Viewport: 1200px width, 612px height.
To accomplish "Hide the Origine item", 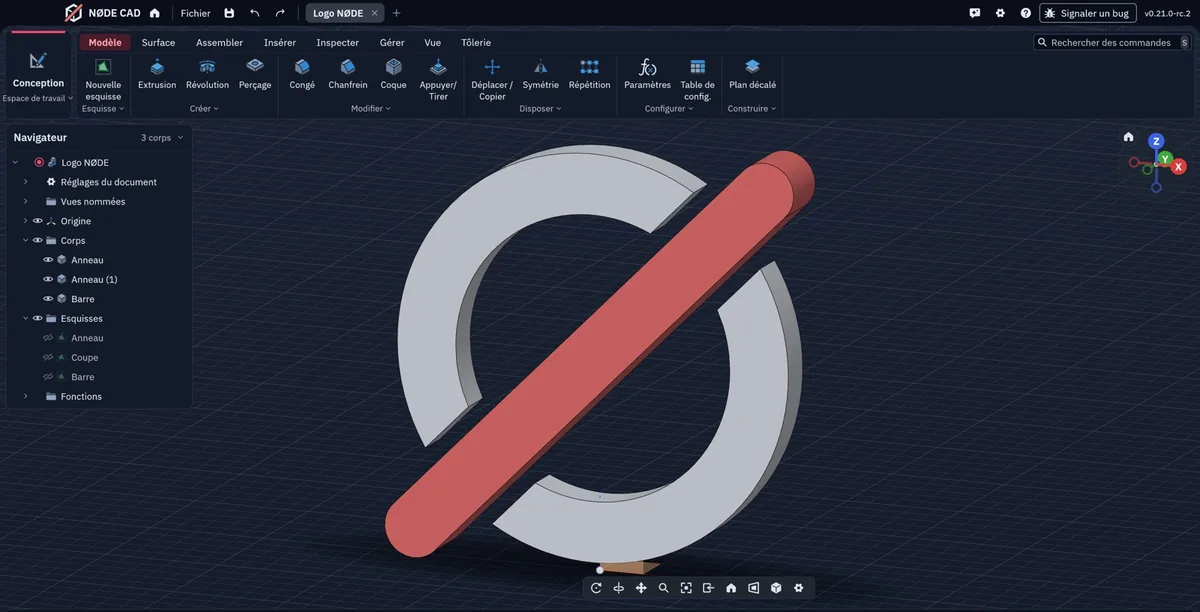I will click(x=37, y=221).
